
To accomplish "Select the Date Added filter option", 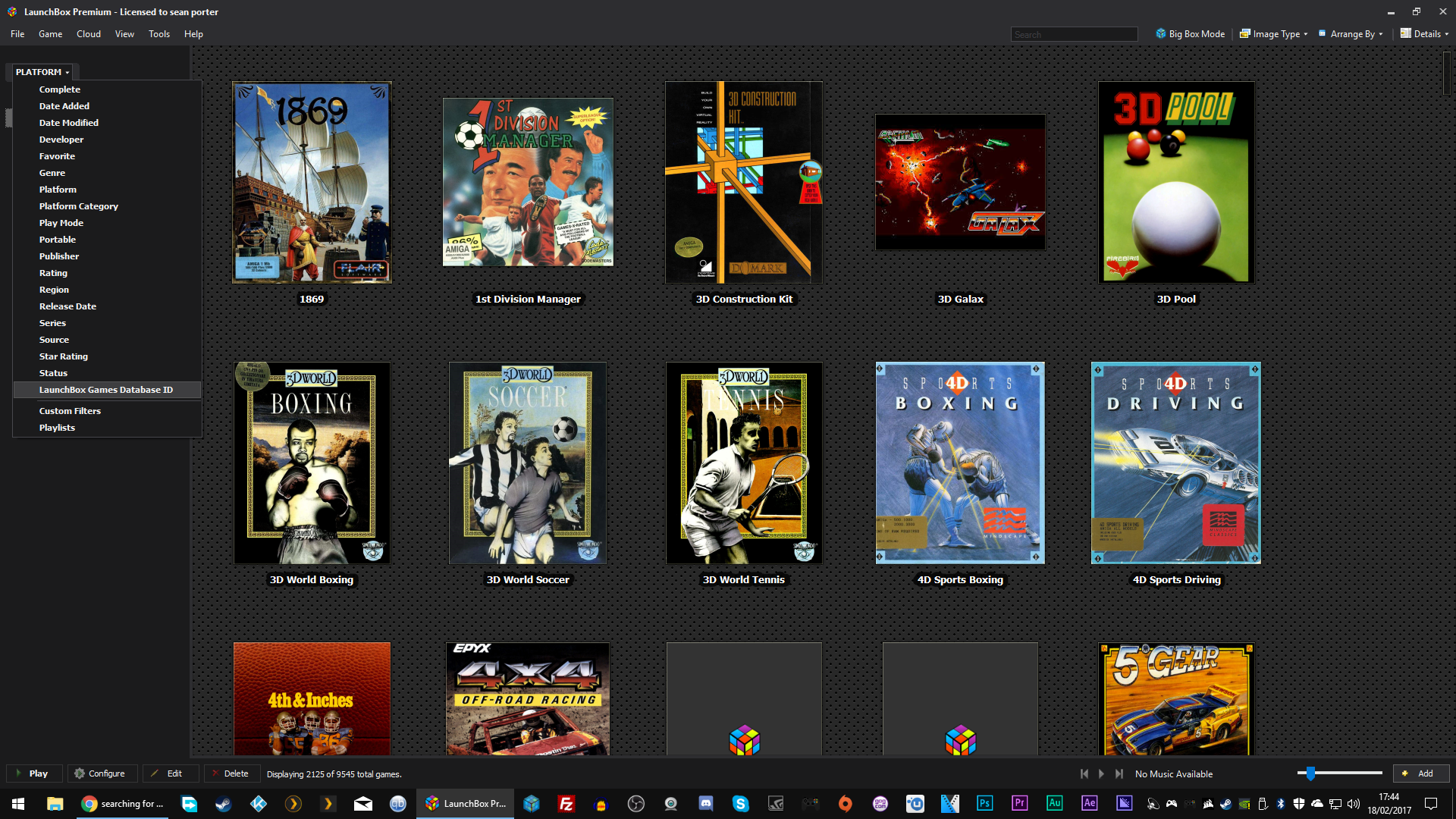I will (107, 106).
